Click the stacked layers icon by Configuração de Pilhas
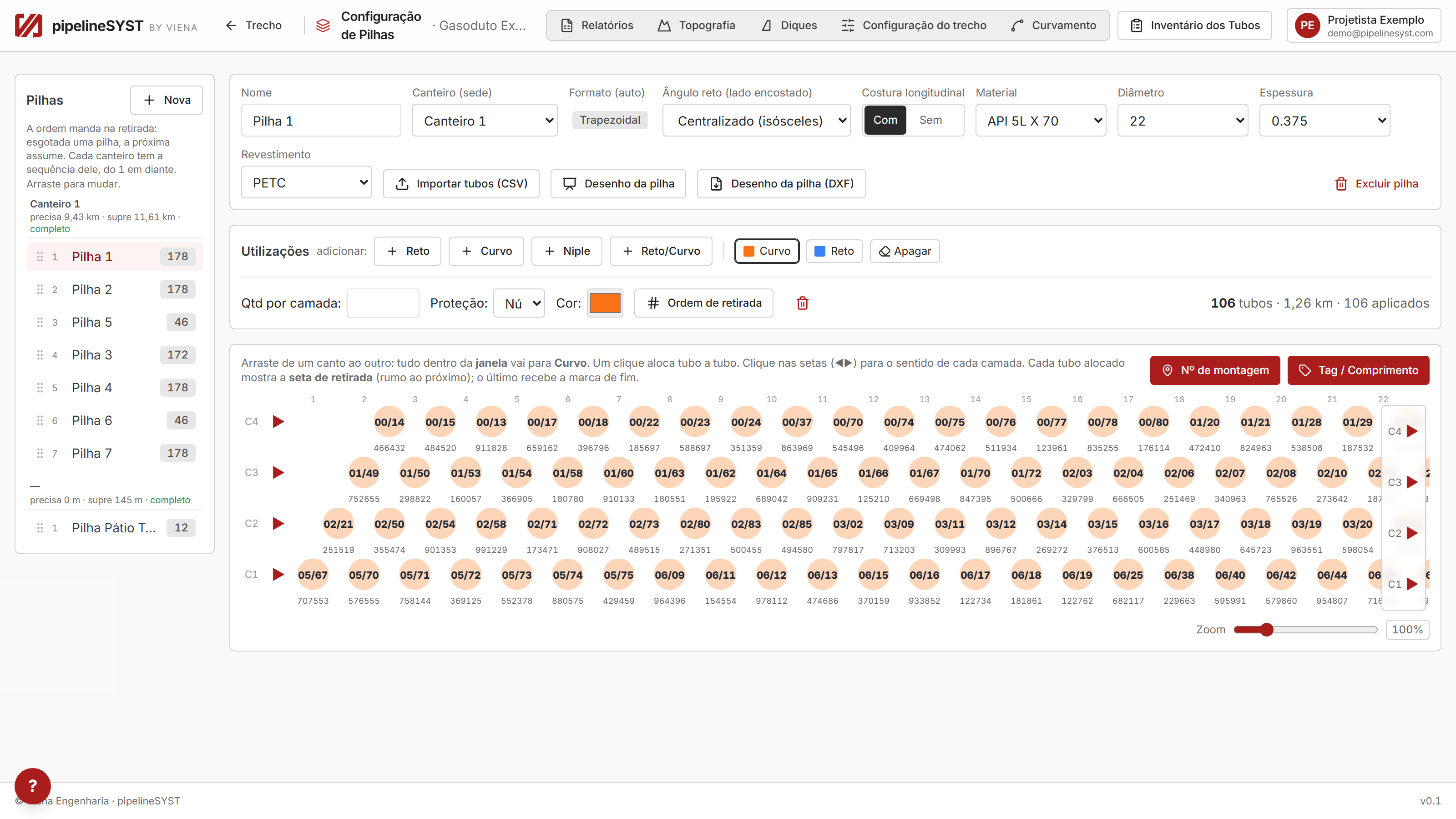 pos(323,25)
